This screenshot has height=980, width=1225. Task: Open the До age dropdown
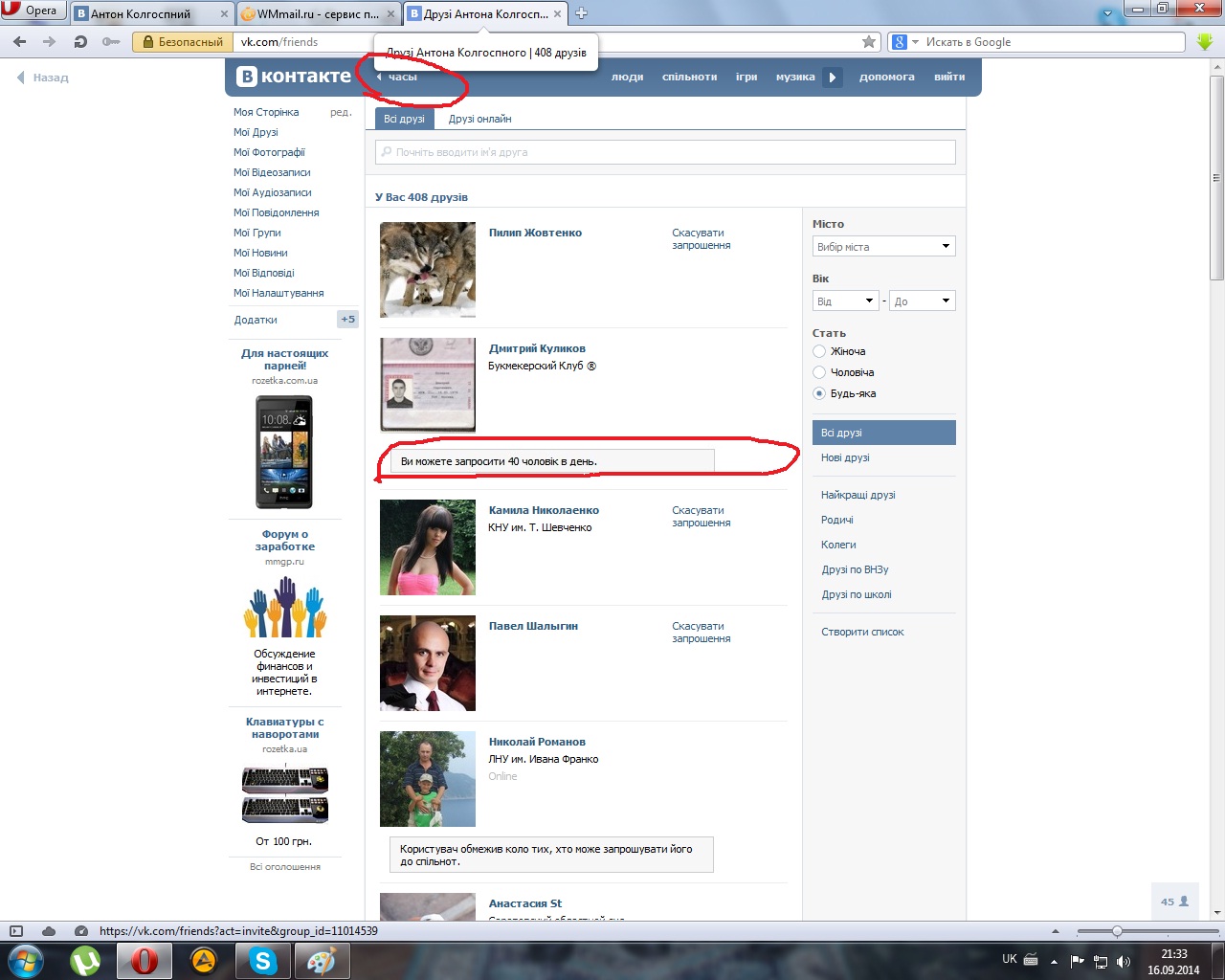click(923, 301)
